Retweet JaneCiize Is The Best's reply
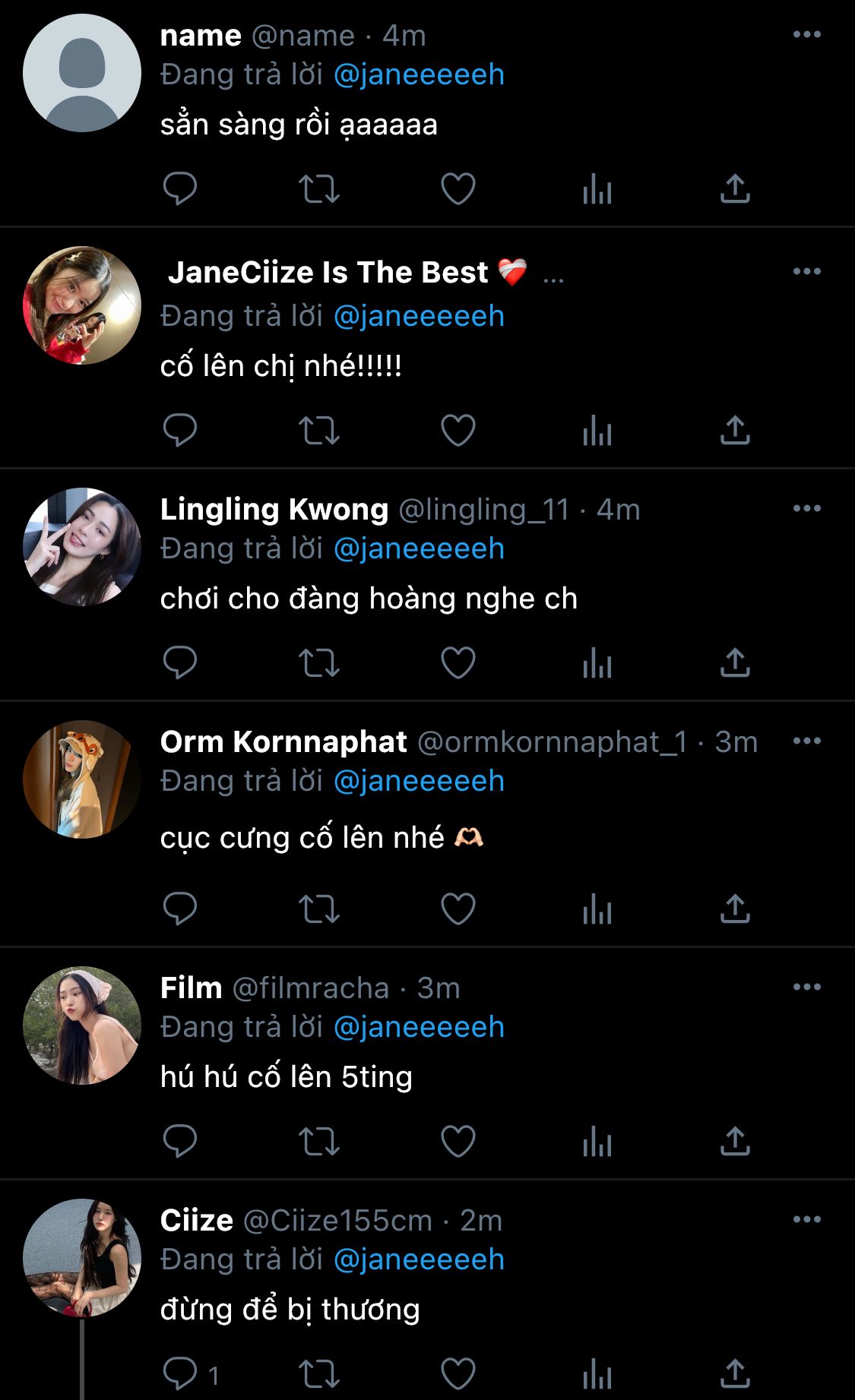The height and width of the screenshot is (1400, 855). click(x=318, y=431)
